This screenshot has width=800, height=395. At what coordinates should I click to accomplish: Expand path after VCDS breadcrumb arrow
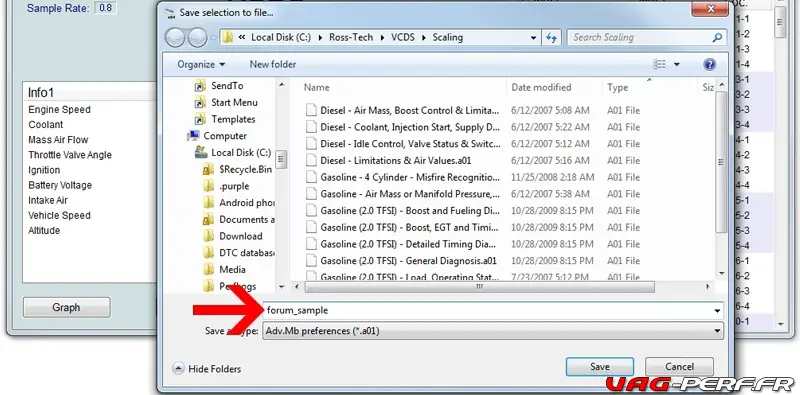coord(423,38)
